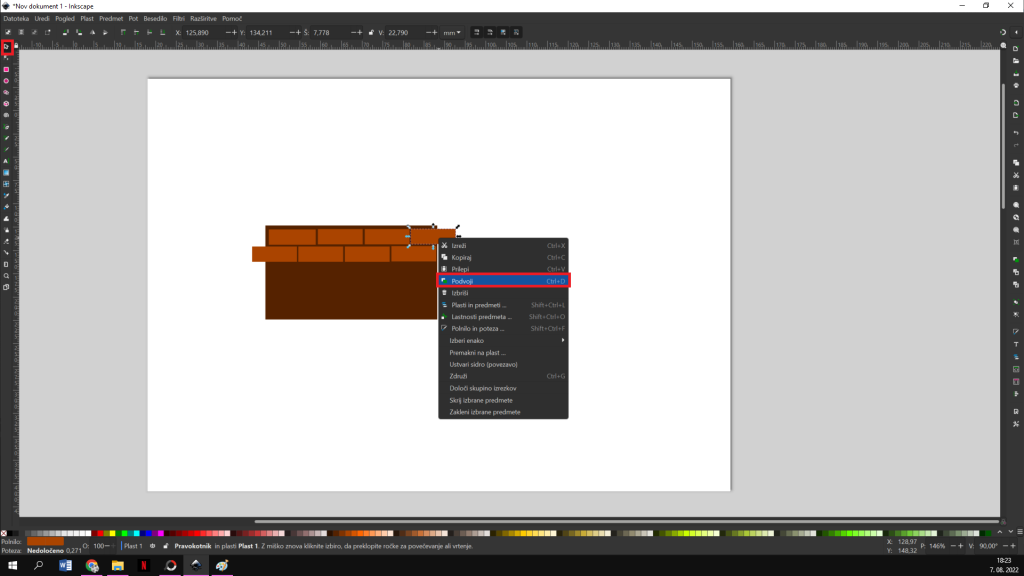Select the Gradient tool
Image resolution: width=1024 pixels, height=576 pixels.
(7, 172)
